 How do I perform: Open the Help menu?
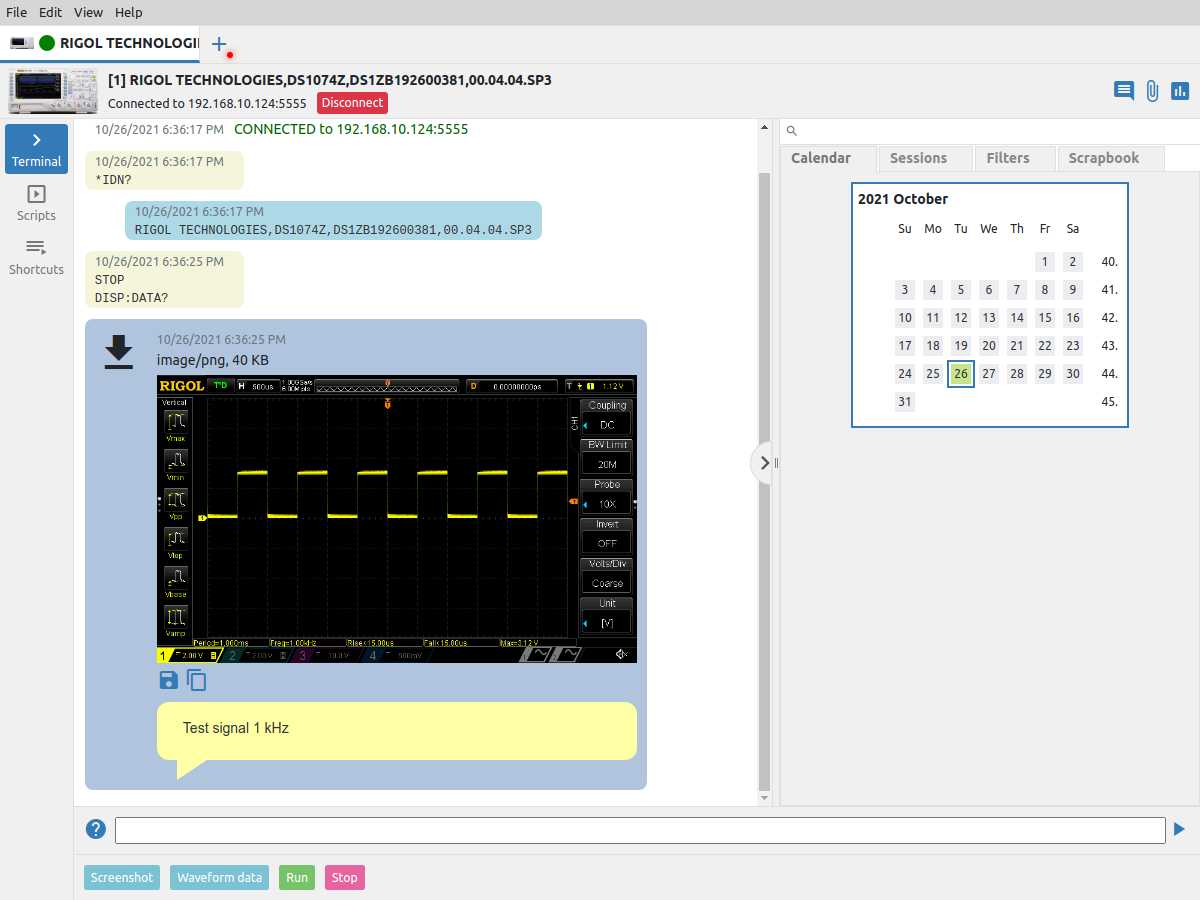129,12
